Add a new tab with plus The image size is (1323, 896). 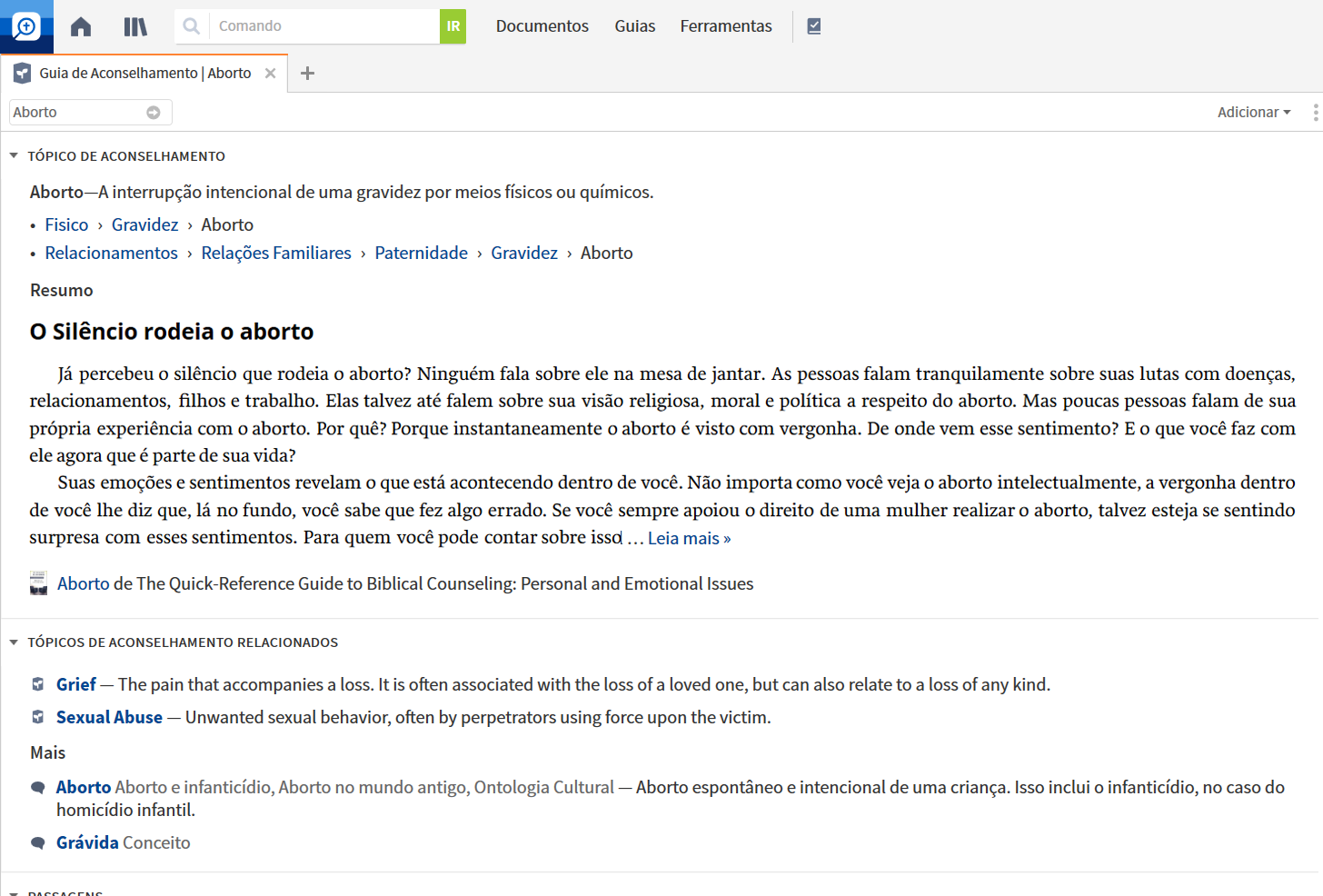click(307, 74)
